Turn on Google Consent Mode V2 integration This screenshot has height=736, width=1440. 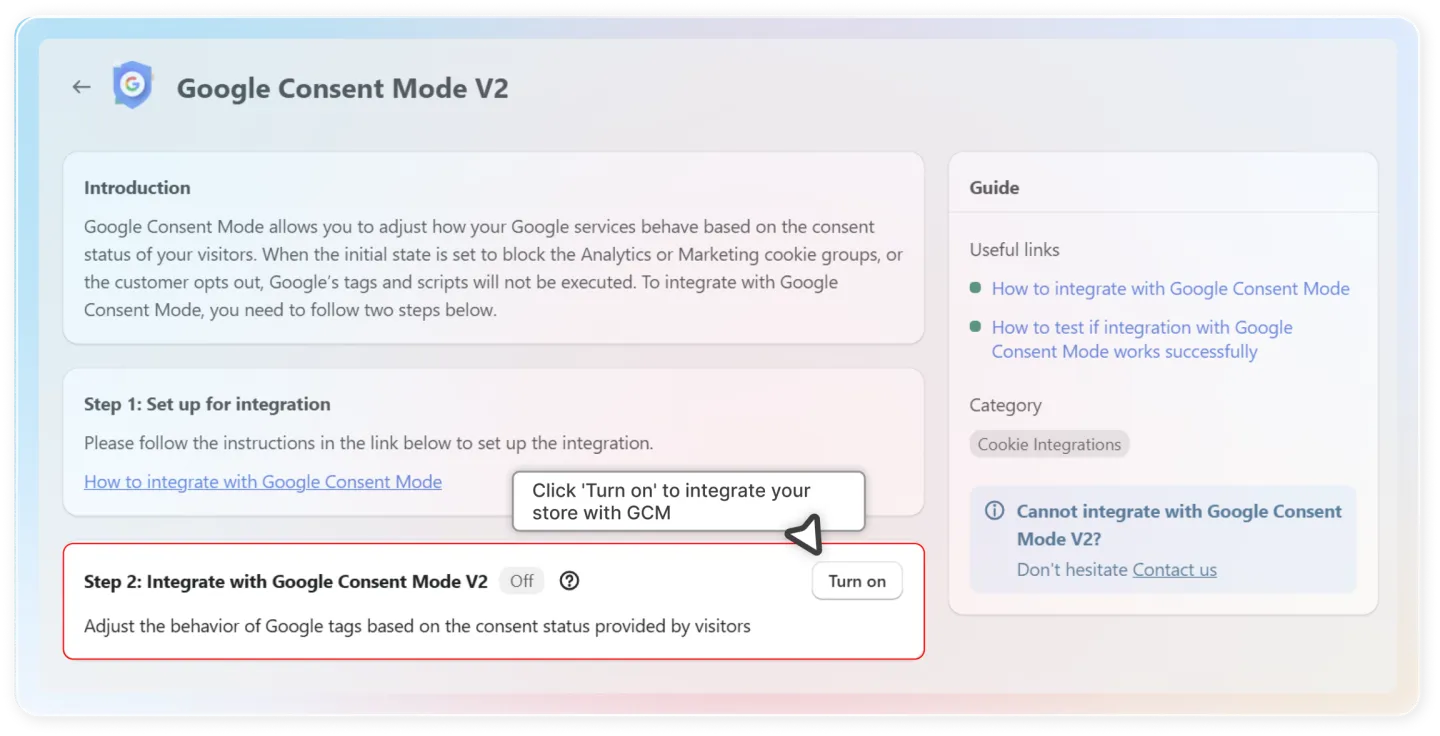pos(857,581)
